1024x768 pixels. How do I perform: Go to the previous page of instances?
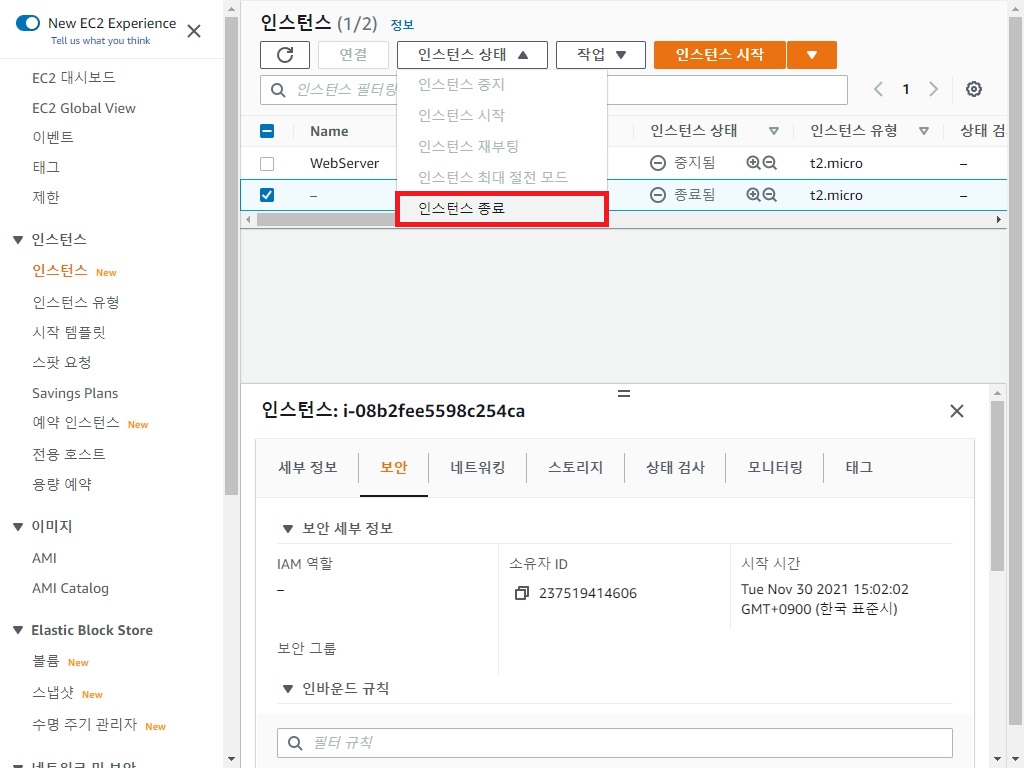(x=878, y=89)
